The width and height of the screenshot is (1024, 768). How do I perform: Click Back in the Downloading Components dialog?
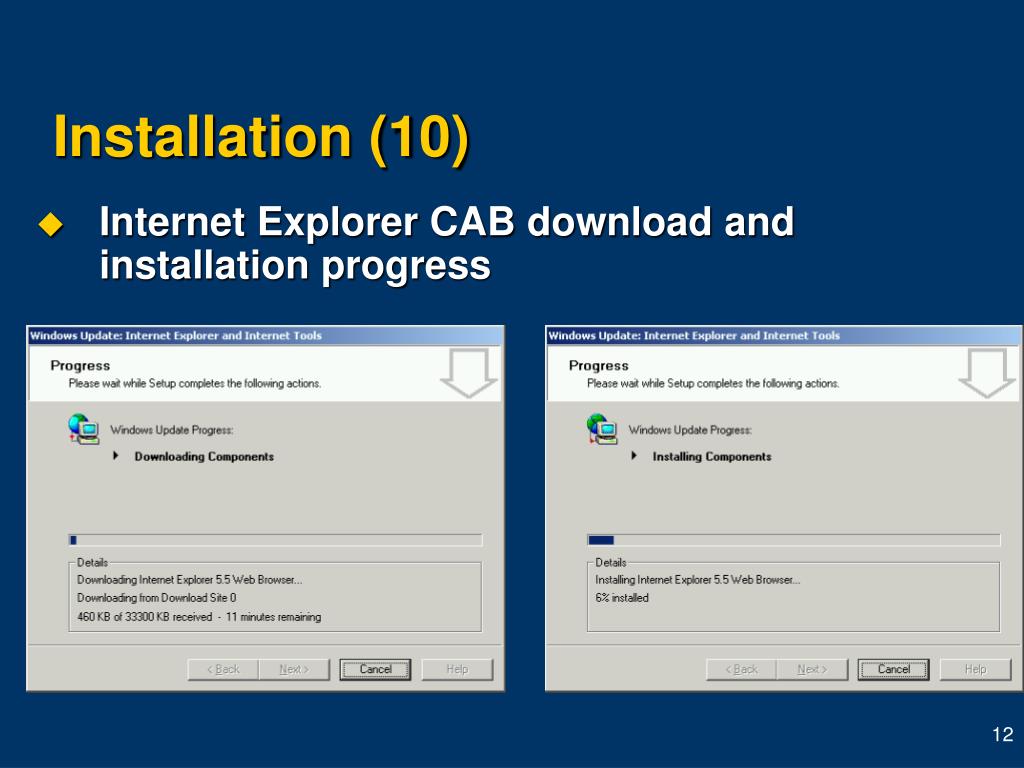coord(223,669)
